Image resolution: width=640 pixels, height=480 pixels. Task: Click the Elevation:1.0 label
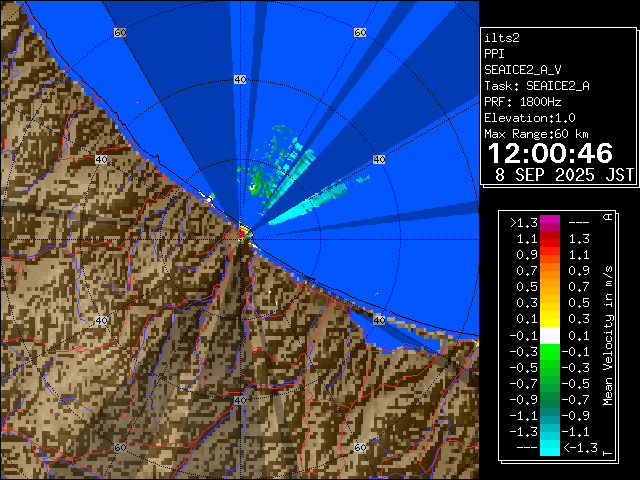coord(529,118)
